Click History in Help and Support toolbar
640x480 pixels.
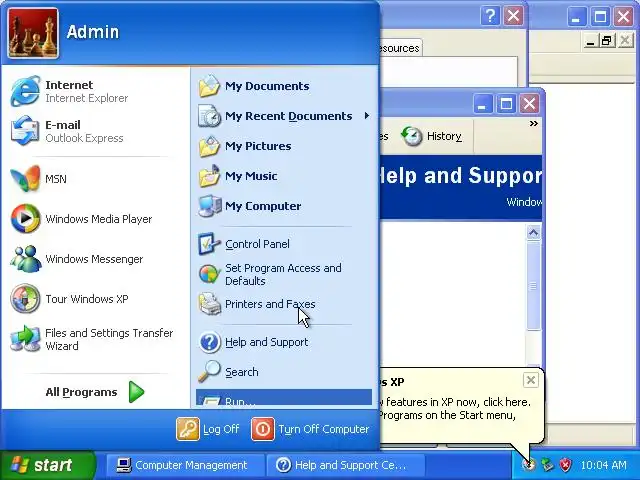pyautogui.click(x=432, y=136)
